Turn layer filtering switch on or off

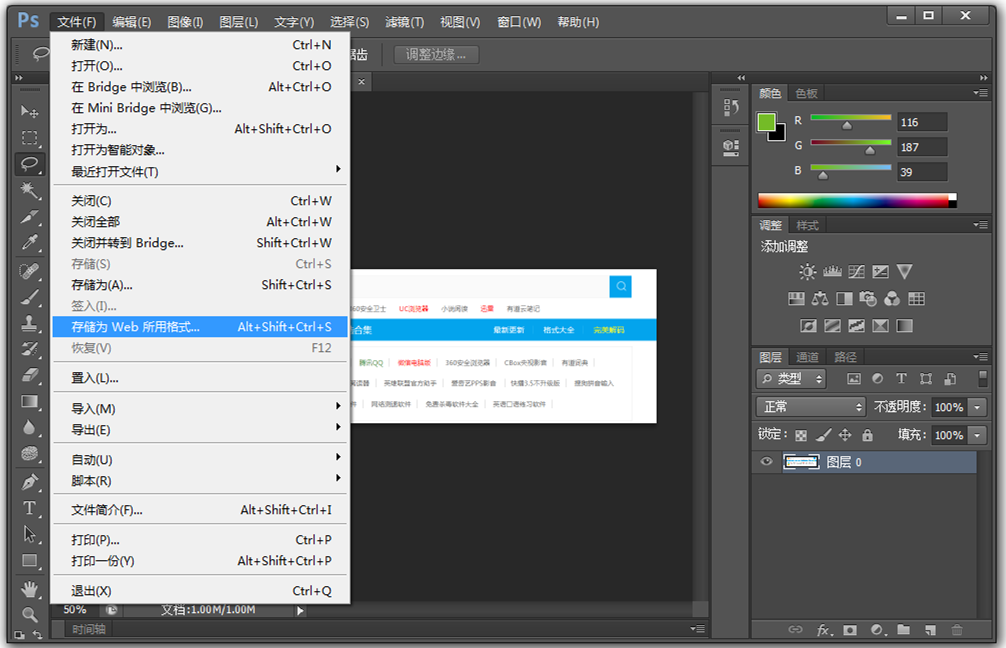pos(982,379)
